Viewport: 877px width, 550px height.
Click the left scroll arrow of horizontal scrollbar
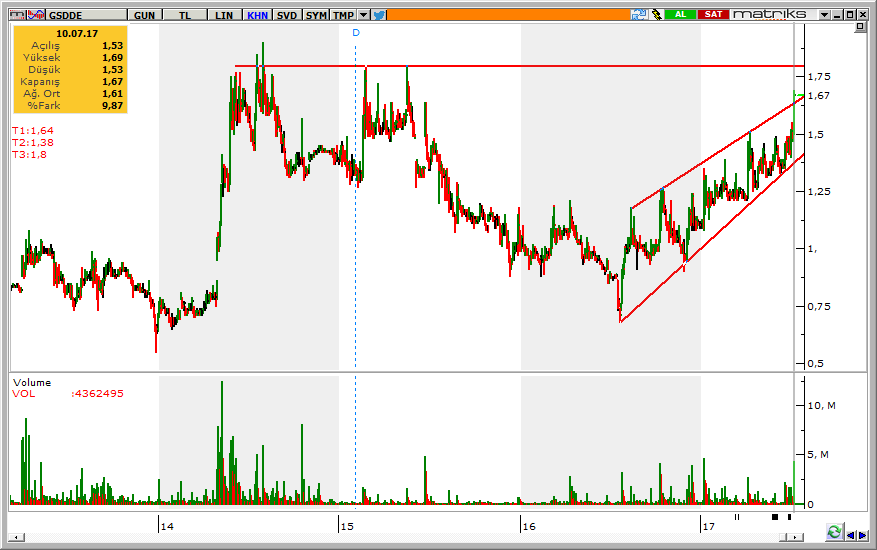pyautogui.click(x=17, y=537)
